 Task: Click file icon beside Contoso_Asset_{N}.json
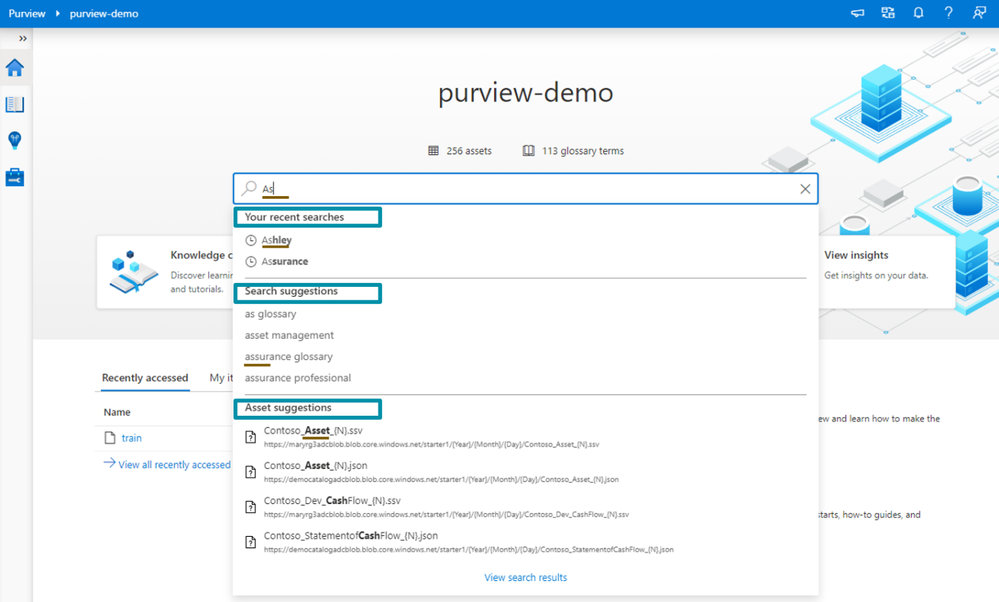251,472
